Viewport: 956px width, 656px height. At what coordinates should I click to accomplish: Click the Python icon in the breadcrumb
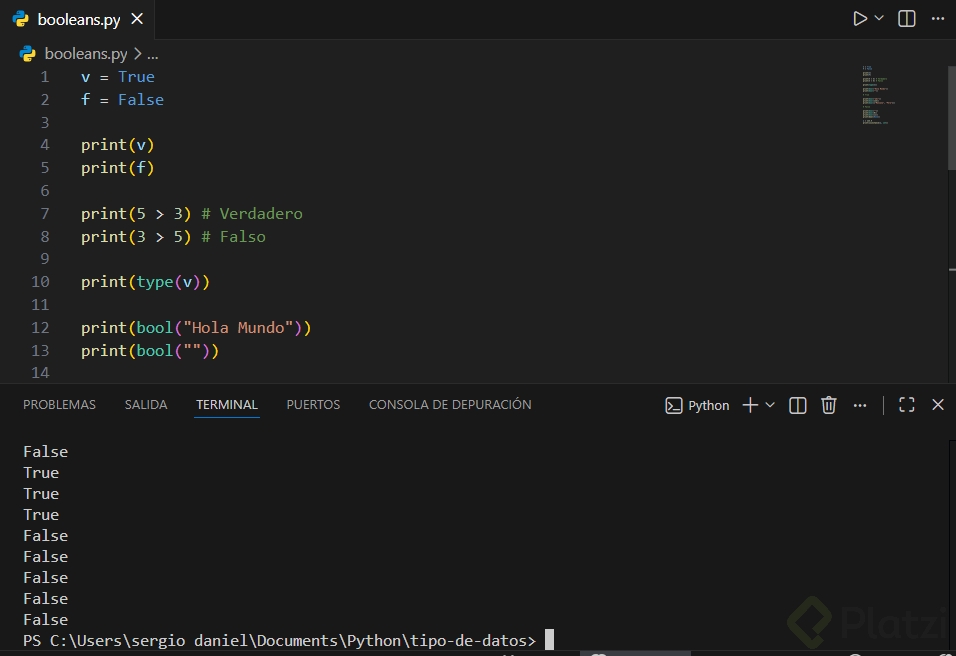pyautogui.click(x=27, y=54)
